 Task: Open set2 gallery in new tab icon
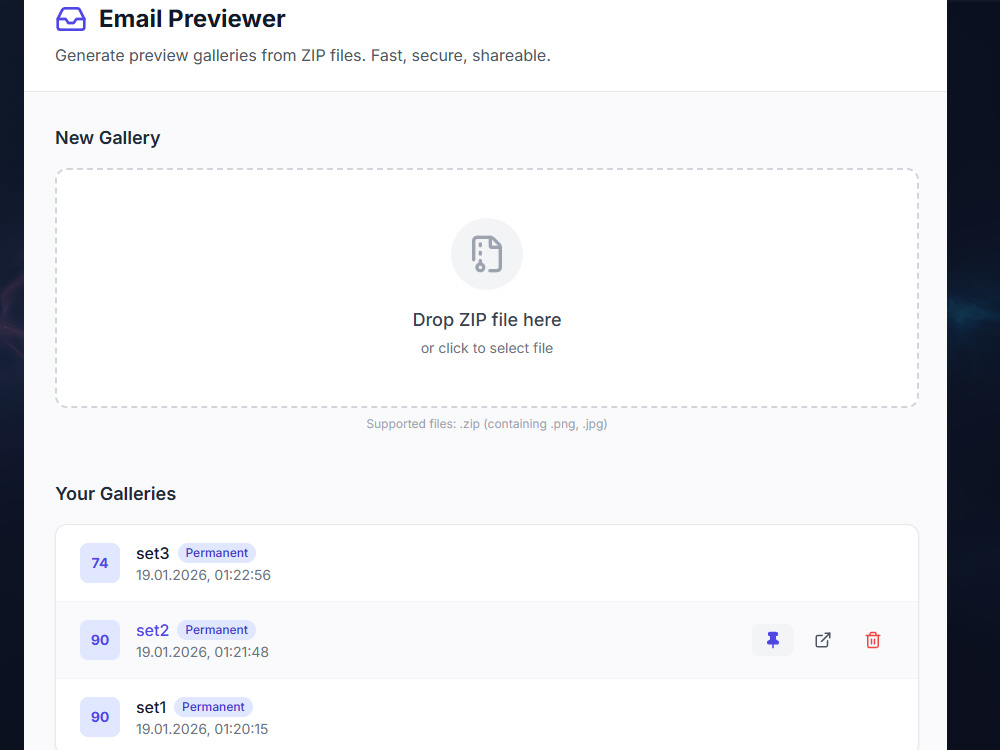[823, 640]
